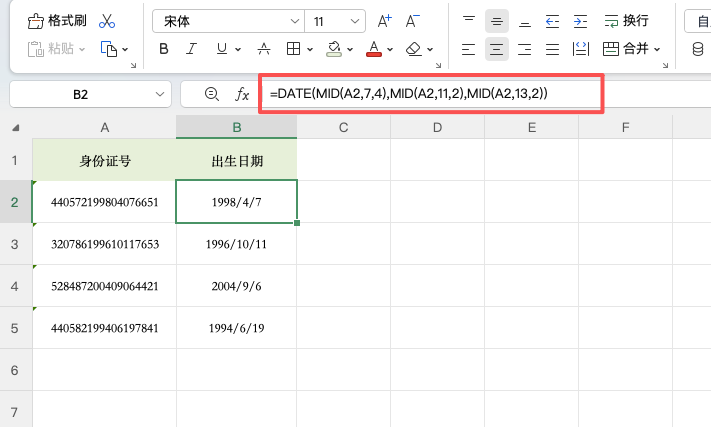Open the Copy options dropdown arrow

(125, 49)
